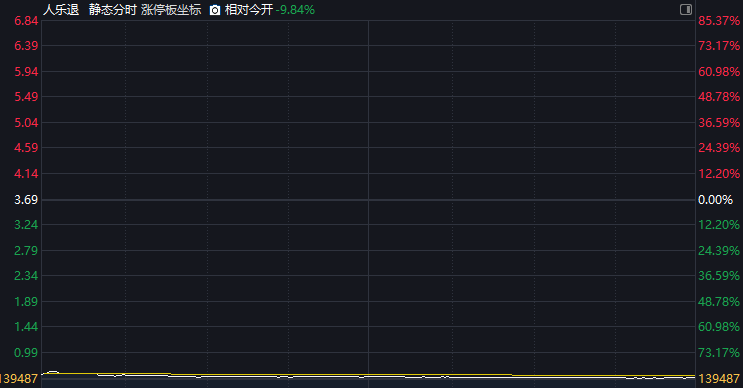Image resolution: width=743 pixels, height=388 pixels.
Task: Click the 6.84 top price label
Action: [26, 21]
